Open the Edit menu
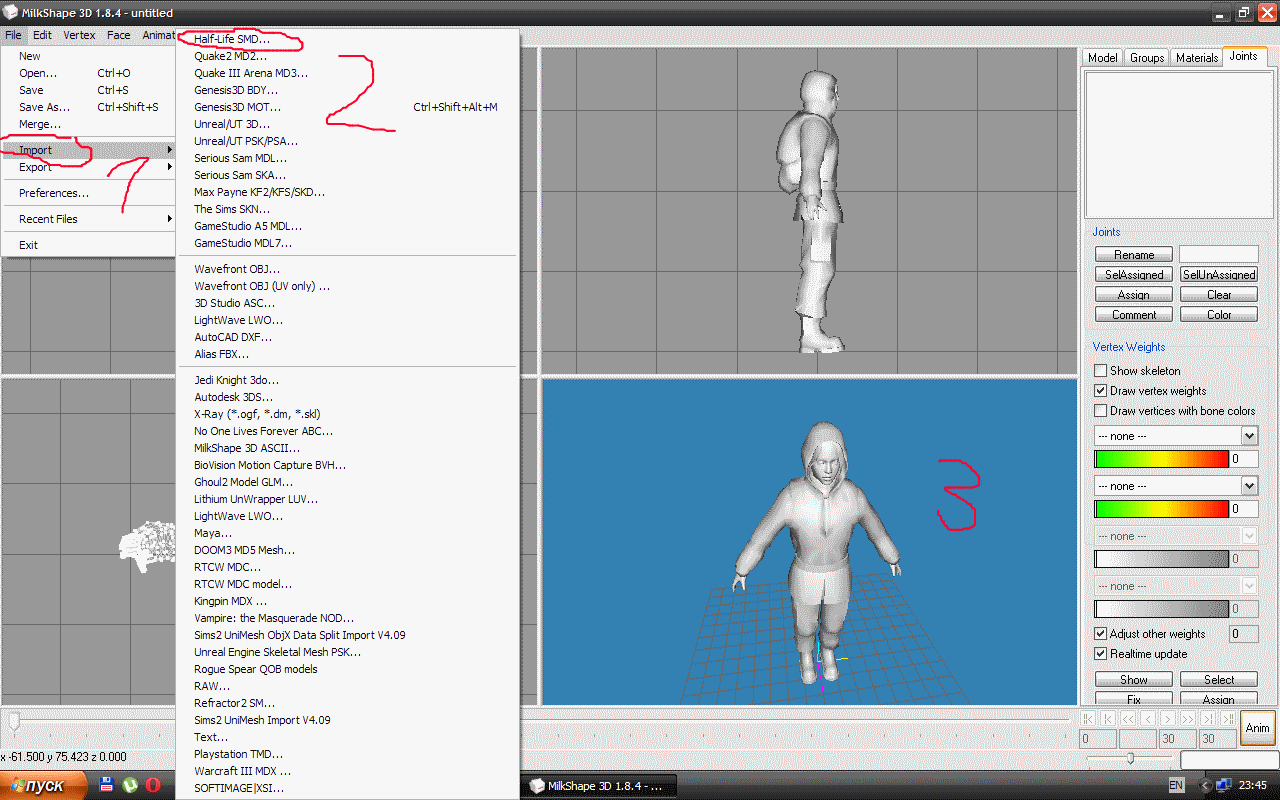1280x800 pixels. coord(42,35)
